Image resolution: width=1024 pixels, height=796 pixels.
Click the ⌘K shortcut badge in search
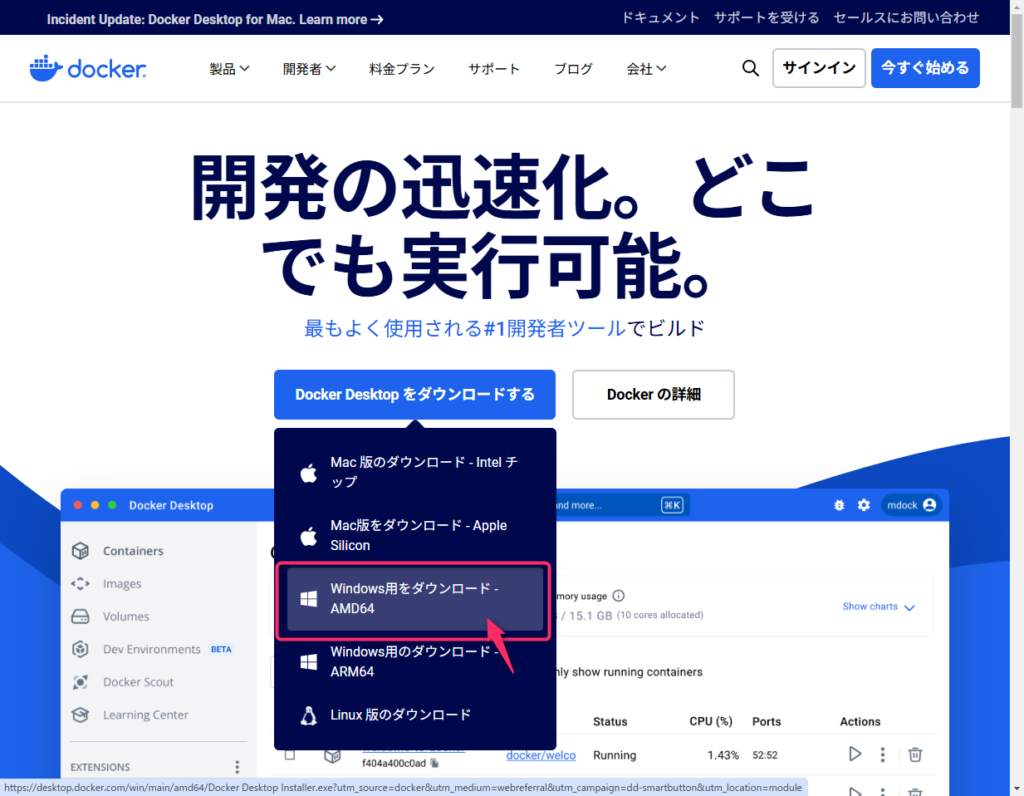(x=672, y=505)
